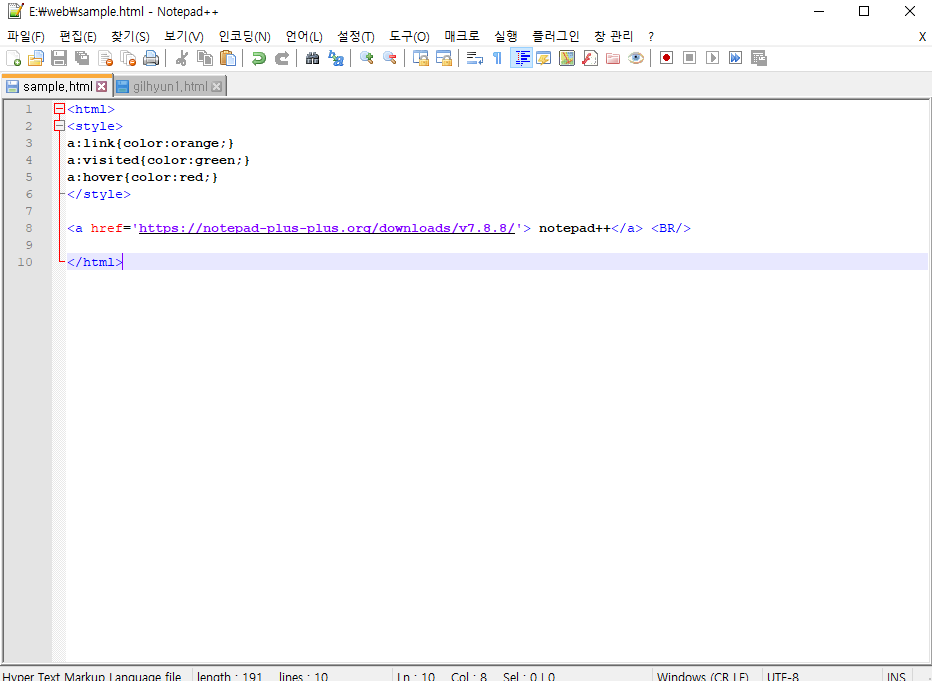Open Function List icon
932x681 pixels.
tap(590, 58)
